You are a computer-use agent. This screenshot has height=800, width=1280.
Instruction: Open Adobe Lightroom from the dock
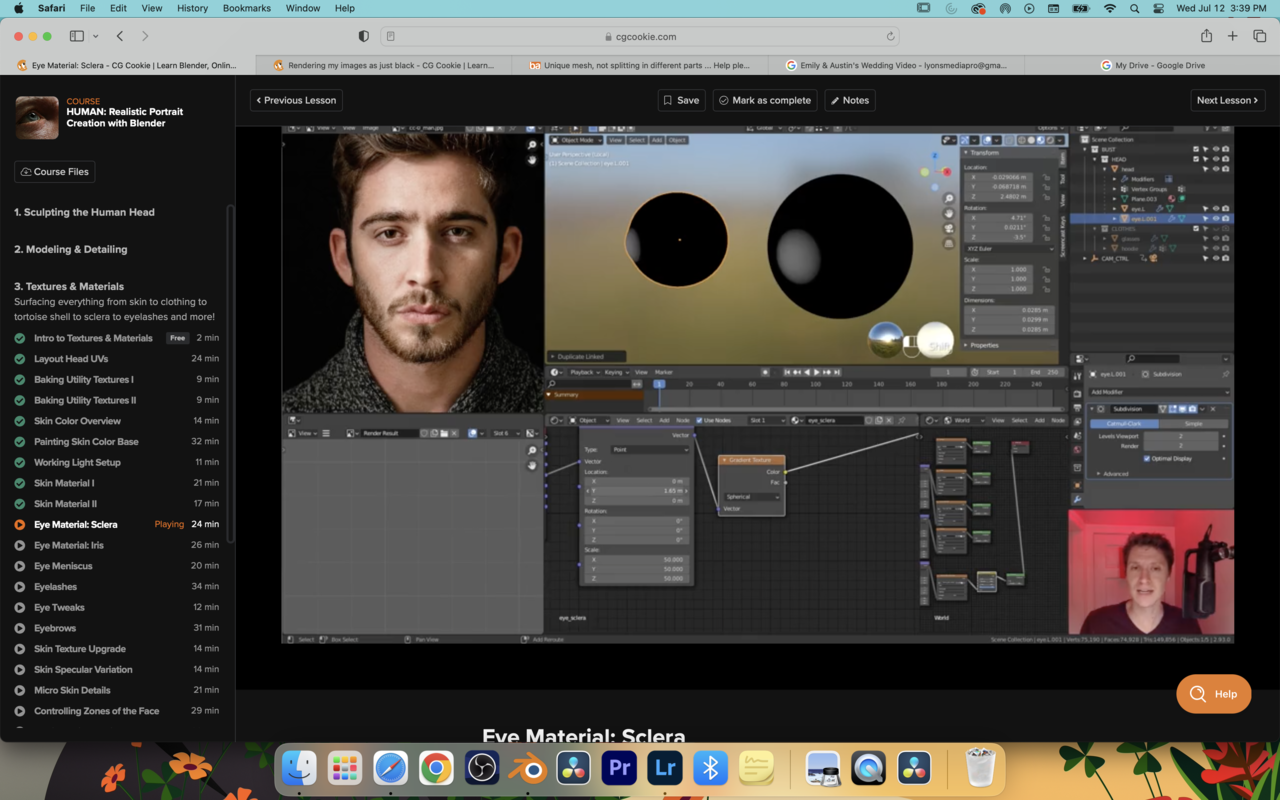click(x=665, y=768)
